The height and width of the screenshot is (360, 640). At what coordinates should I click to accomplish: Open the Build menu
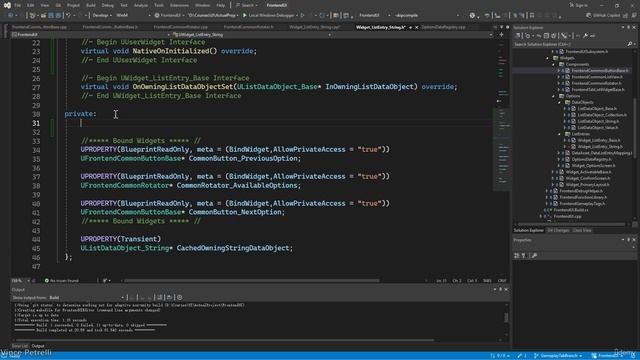pyautogui.click(x=91, y=5)
